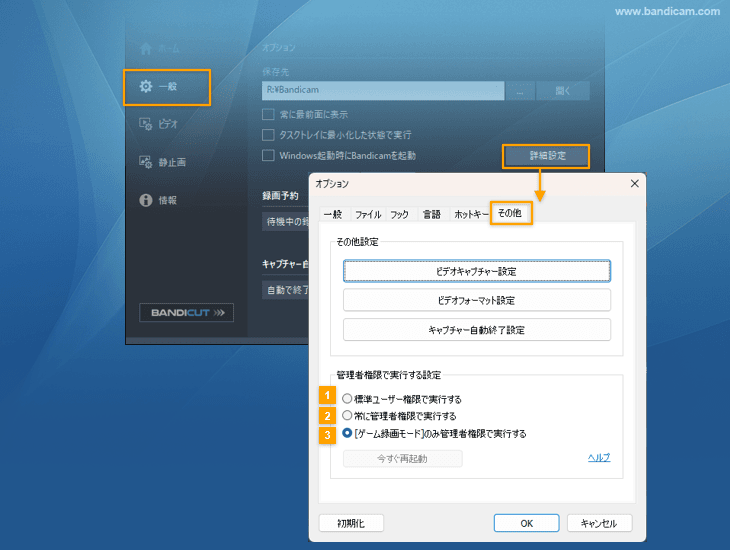The height and width of the screenshot is (550, 730).
Task: Launch BANDICUT from the sidebar logo button
Action: click(x=186, y=313)
